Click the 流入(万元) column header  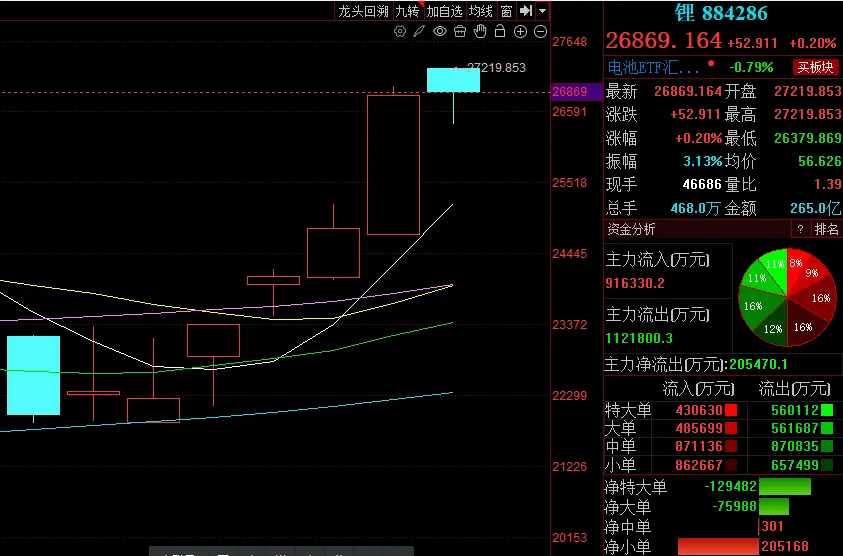coord(698,388)
